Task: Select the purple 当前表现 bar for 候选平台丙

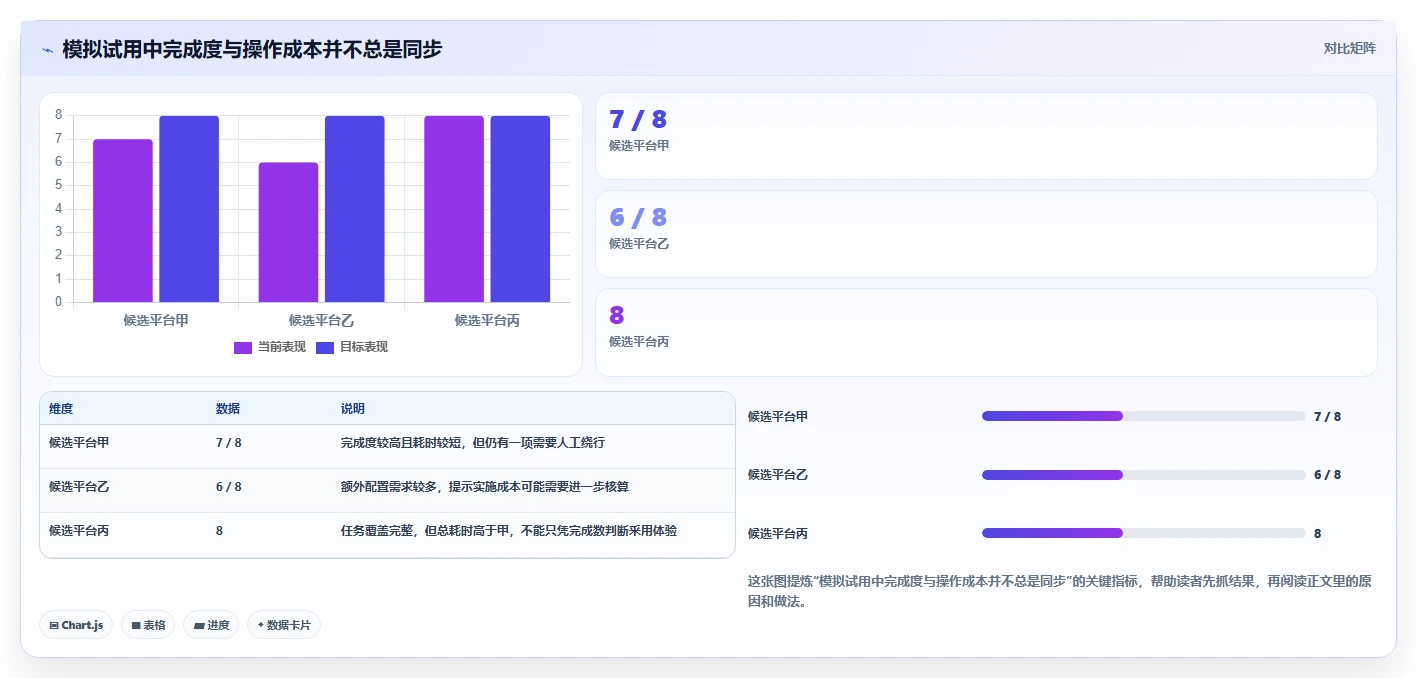Action: pos(454,209)
